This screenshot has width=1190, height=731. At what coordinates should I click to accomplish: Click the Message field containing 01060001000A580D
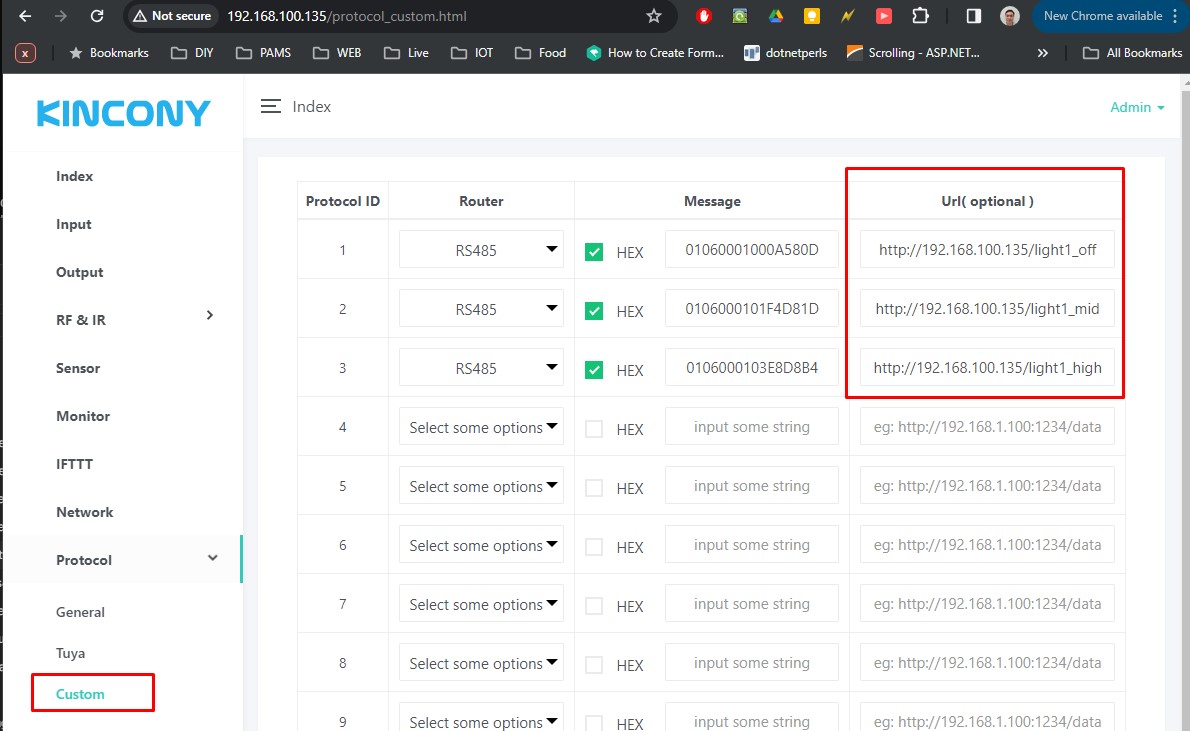(x=751, y=250)
